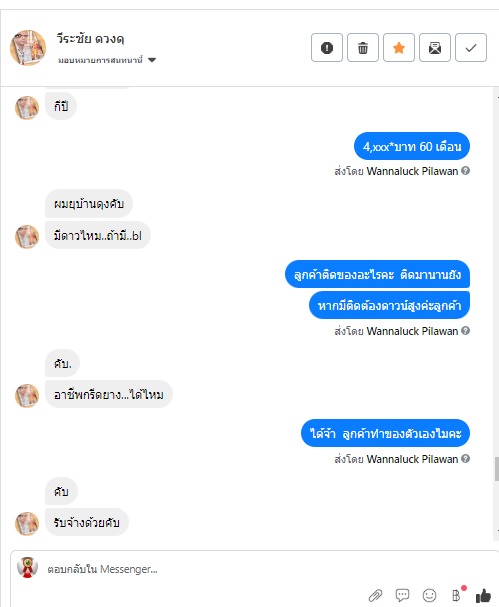
Task: Open saved replies speech bubble icon
Action: click(x=402, y=595)
